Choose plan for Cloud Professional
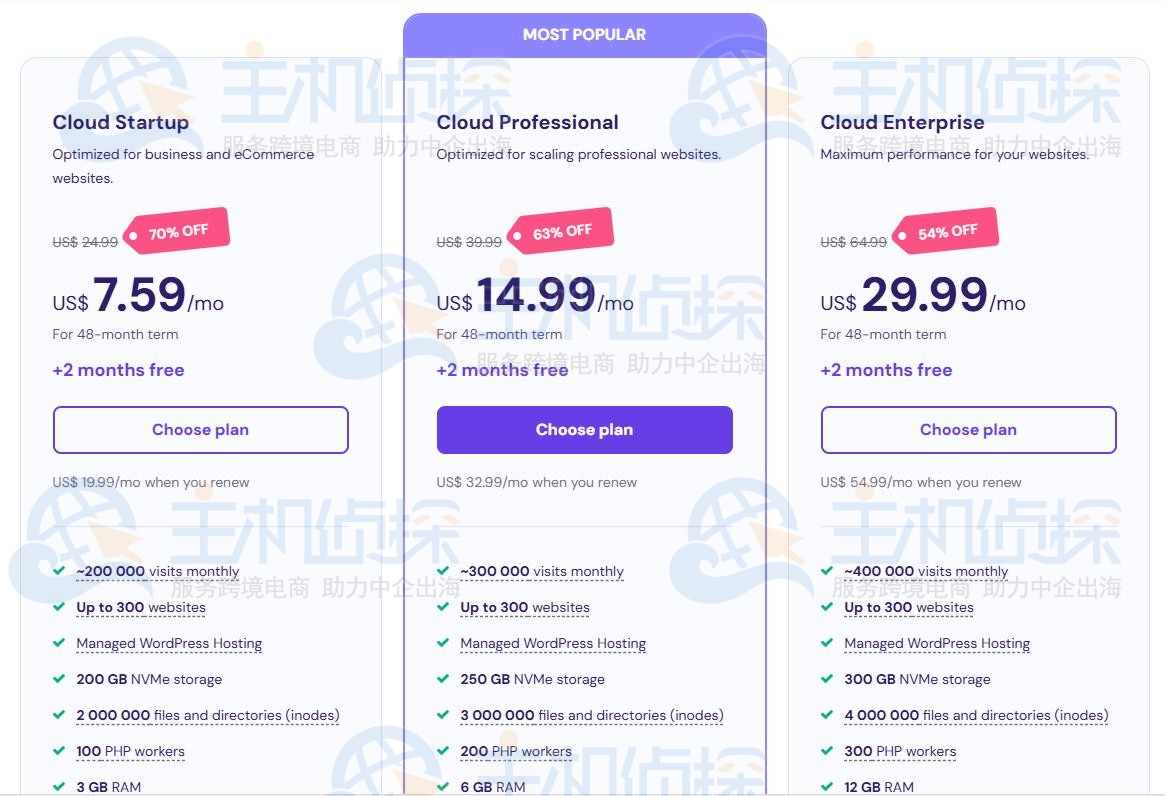This screenshot has height=796, width=1165. [x=584, y=429]
